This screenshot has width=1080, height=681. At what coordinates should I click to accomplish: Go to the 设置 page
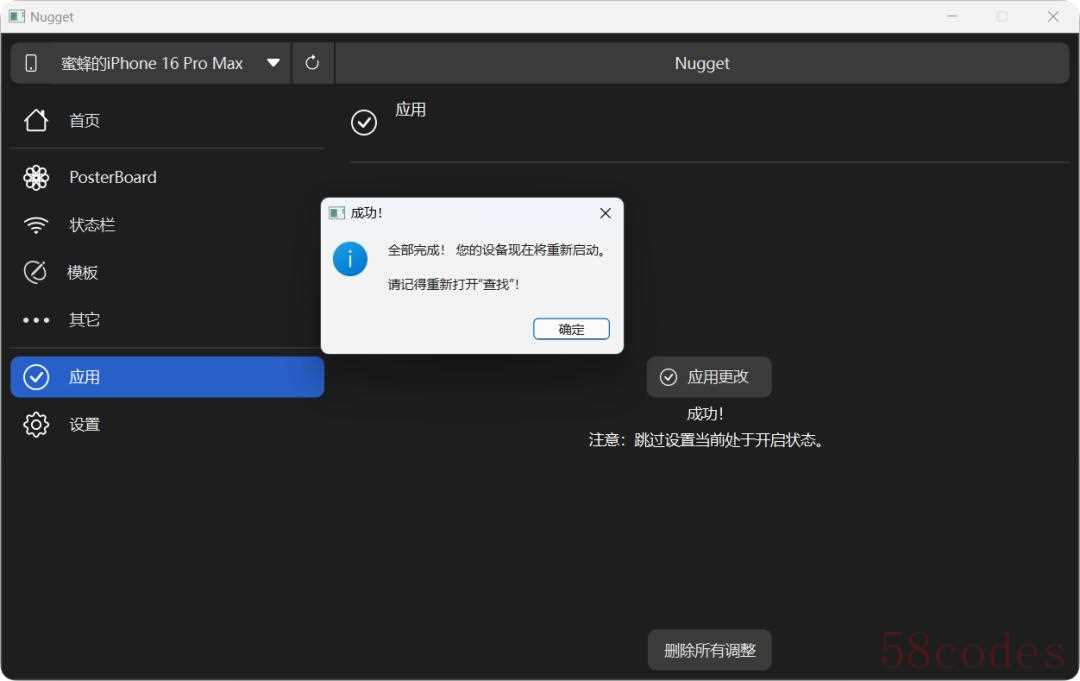coord(85,425)
